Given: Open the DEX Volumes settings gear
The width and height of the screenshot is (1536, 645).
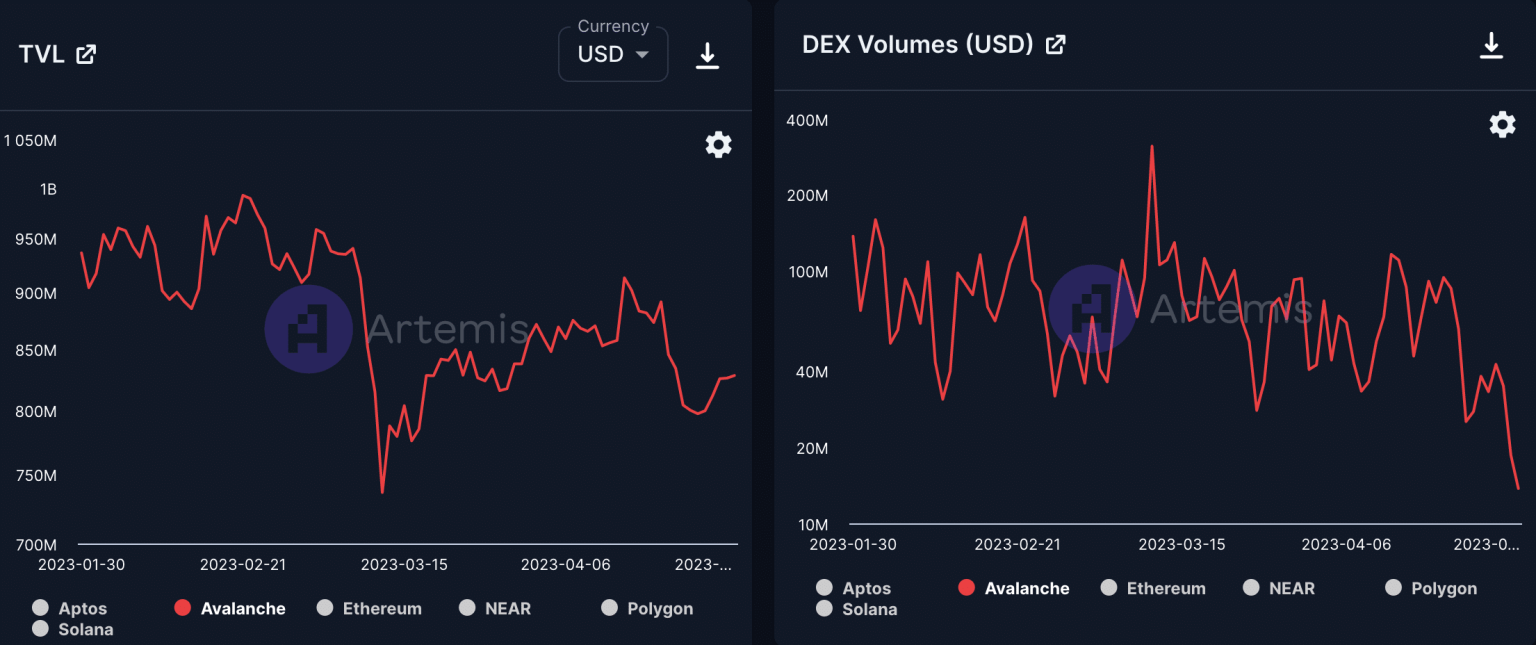Looking at the screenshot, I should click(1502, 124).
